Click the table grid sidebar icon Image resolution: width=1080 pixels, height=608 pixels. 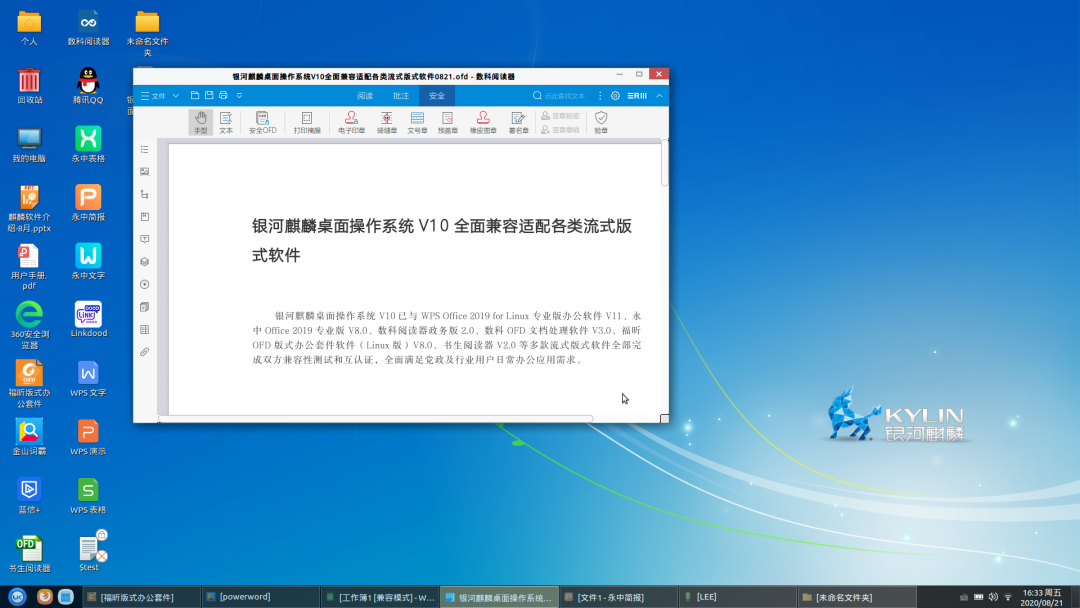point(145,330)
